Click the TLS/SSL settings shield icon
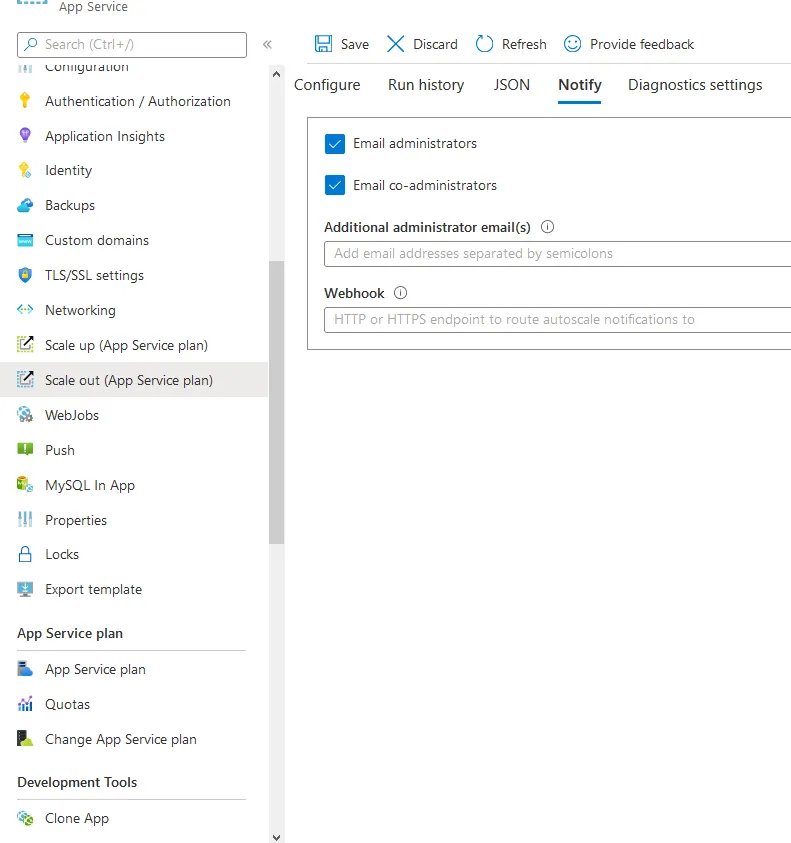Screen dimensions: 791x843 click(x=25, y=275)
